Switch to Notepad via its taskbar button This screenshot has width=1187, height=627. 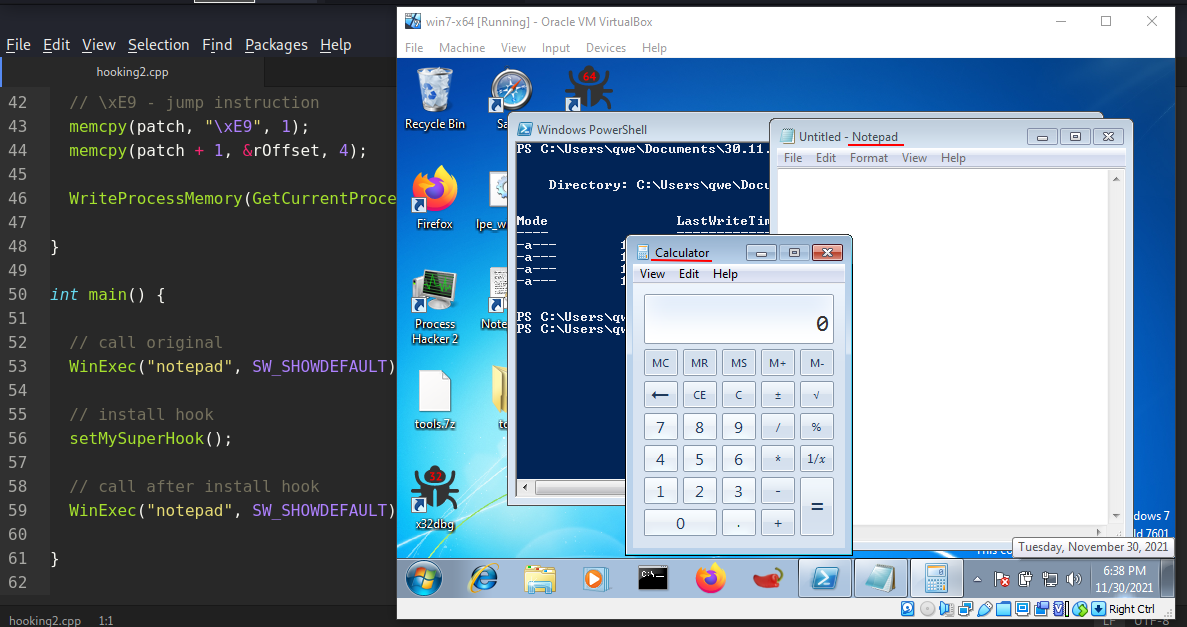[x=880, y=579]
